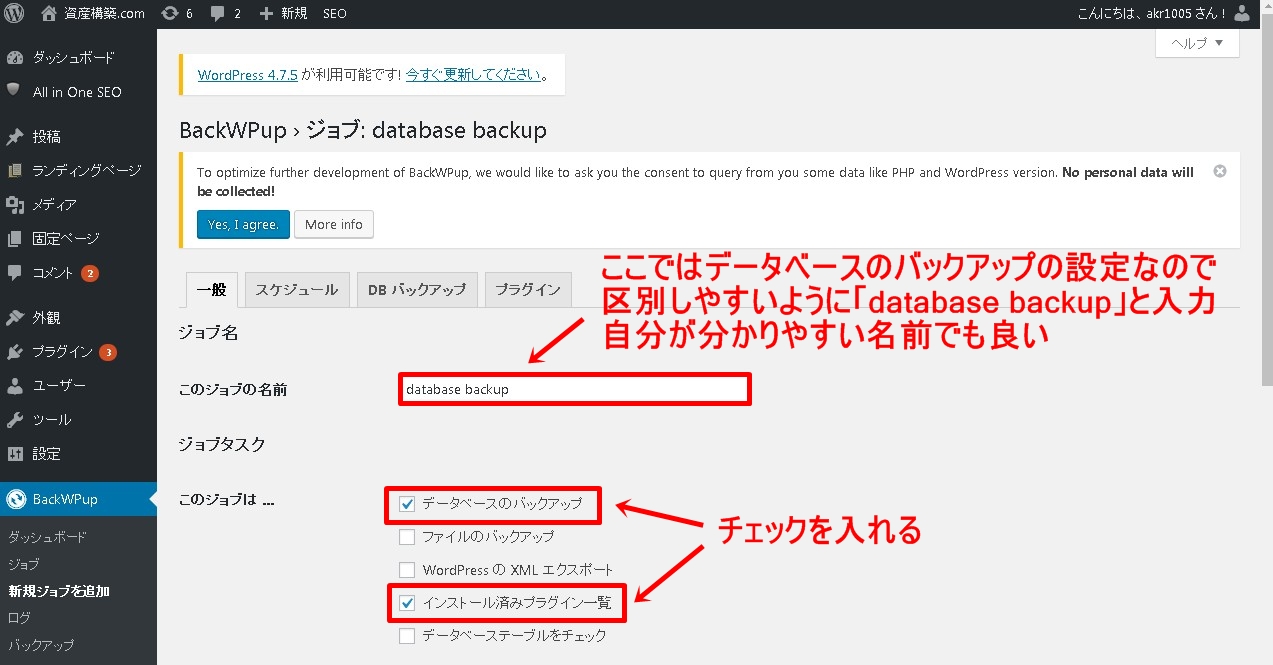
Task: Select the 一般 tab
Action: pos(212,289)
